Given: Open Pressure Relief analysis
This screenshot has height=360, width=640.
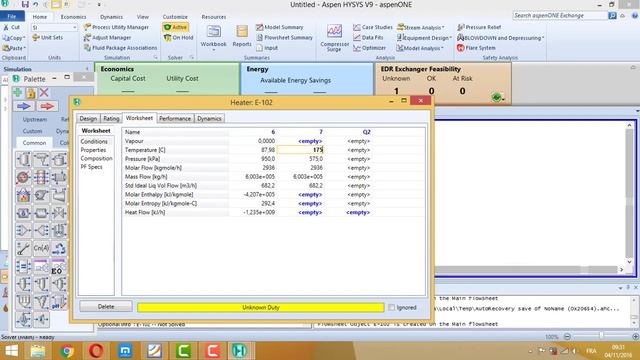Looking at the screenshot, I should pyautogui.click(x=479, y=27).
